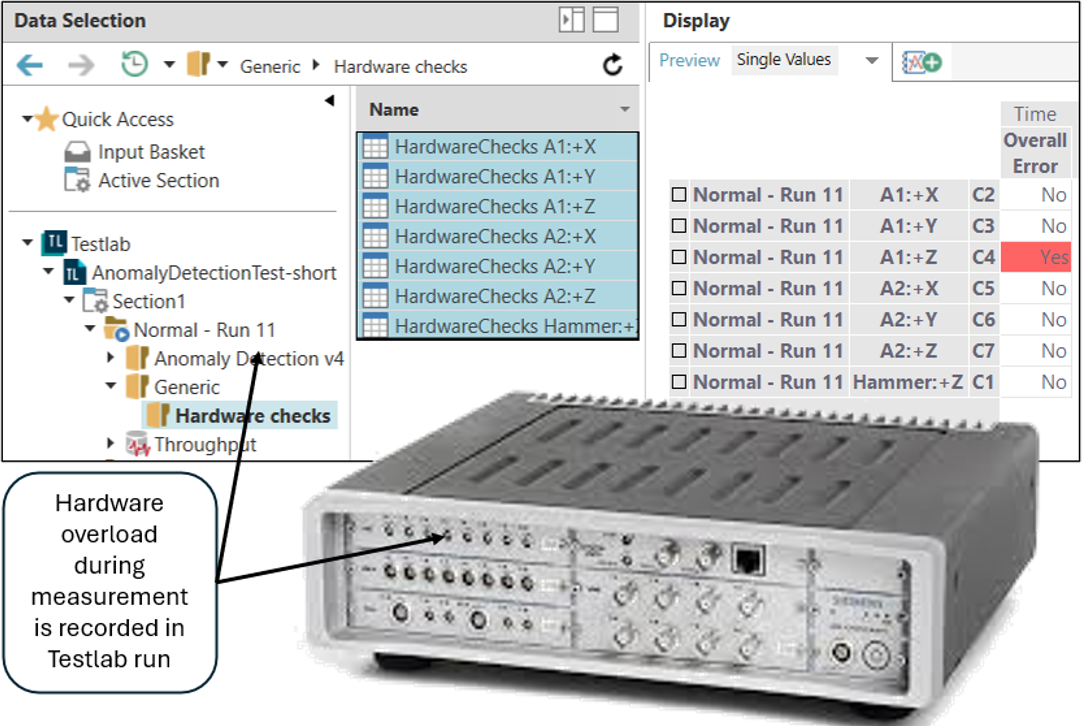Viewport: 1084px width, 726px height.
Task: Click the add display chart icon
Action: [922, 62]
